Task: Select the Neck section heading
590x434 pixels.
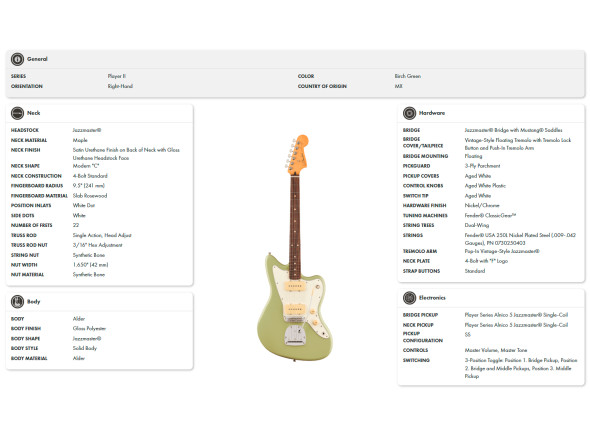Action: pos(33,113)
